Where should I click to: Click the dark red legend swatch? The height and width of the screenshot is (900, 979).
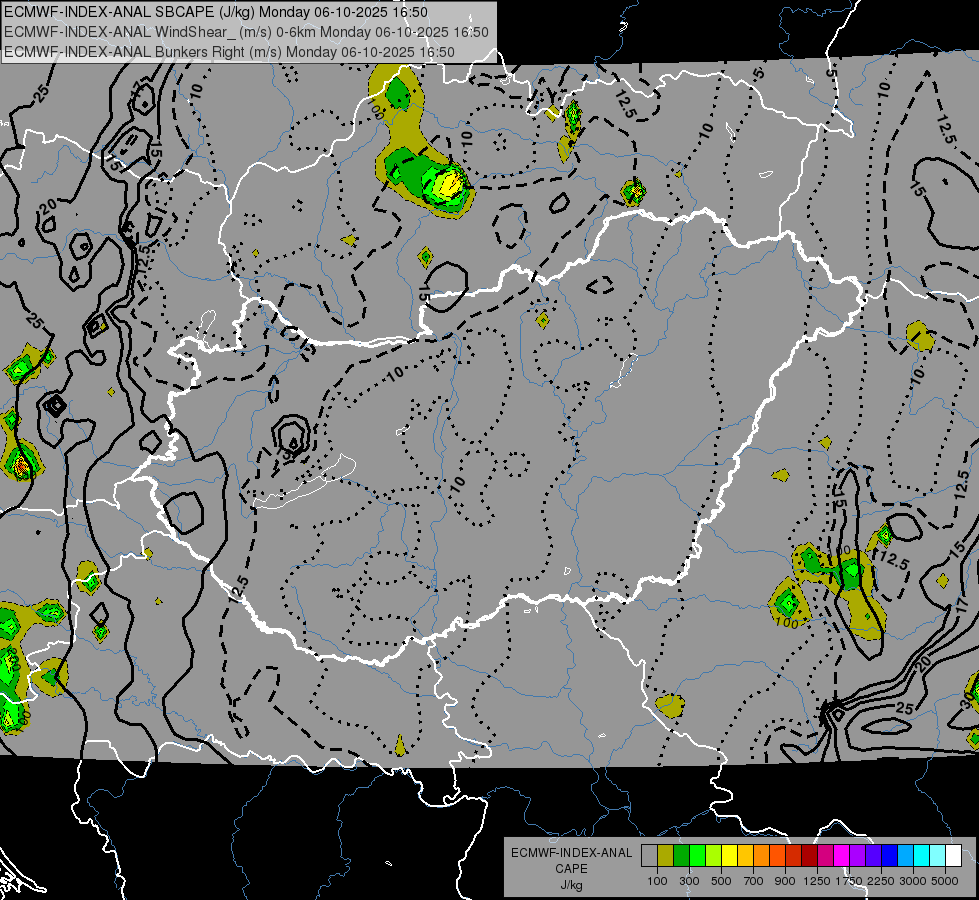(809, 856)
